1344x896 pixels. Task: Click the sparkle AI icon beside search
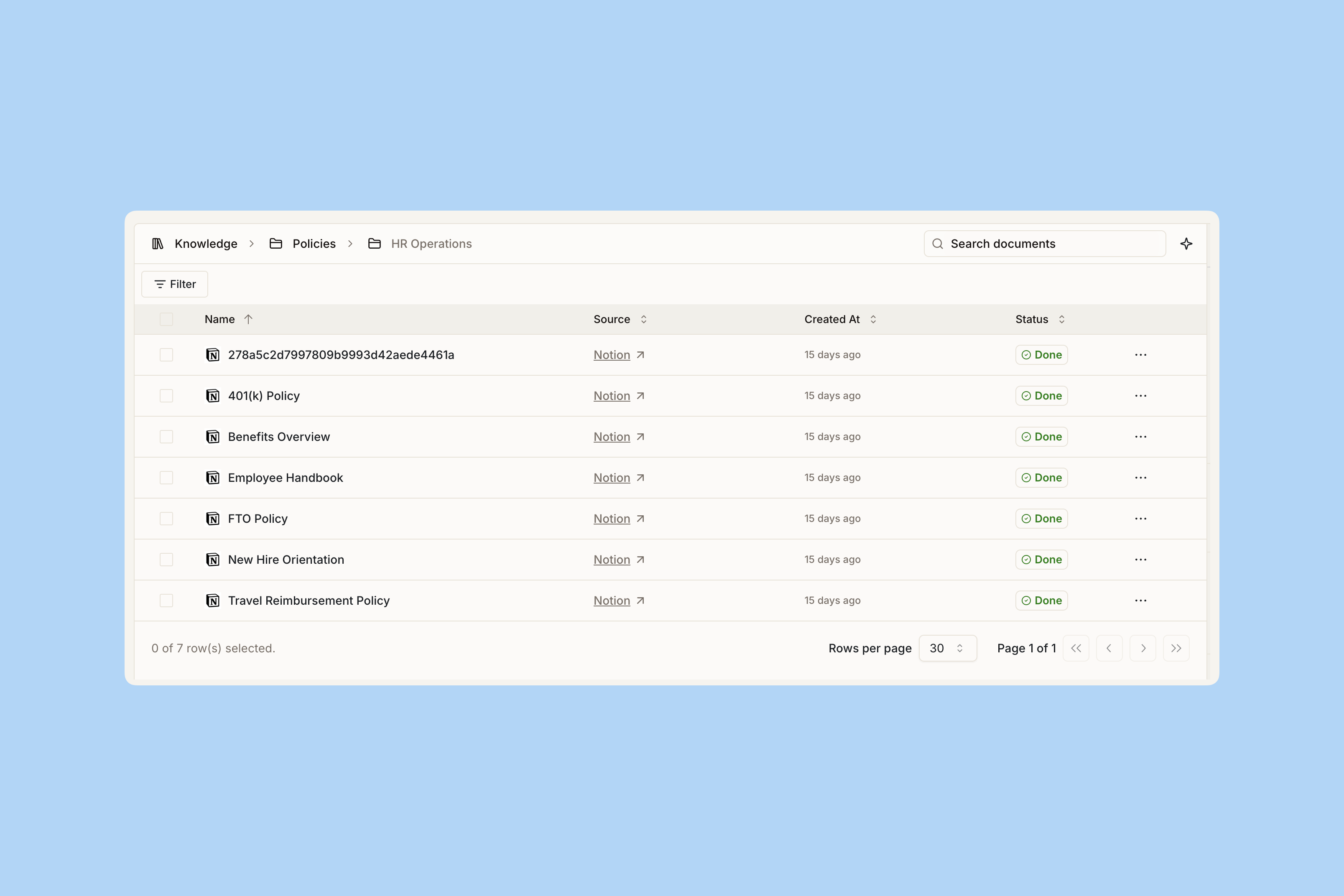pyautogui.click(x=1186, y=244)
